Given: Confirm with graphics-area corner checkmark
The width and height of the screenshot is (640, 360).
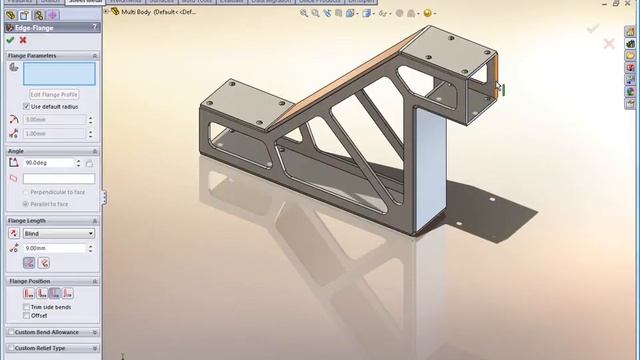Looking at the screenshot, I should click(x=593, y=29).
